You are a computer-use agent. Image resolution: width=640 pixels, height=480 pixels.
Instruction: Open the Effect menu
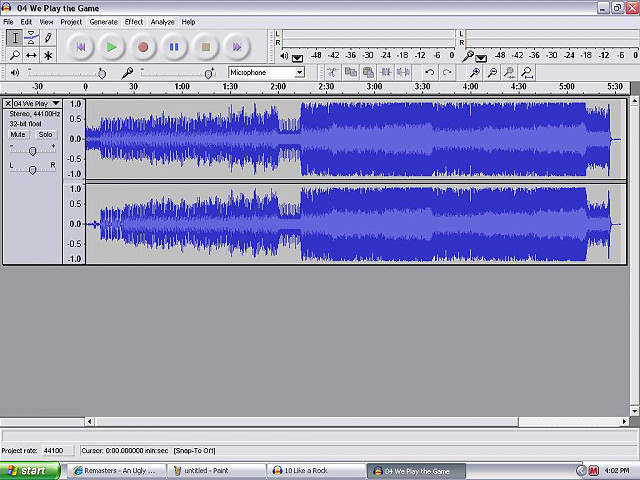click(134, 22)
